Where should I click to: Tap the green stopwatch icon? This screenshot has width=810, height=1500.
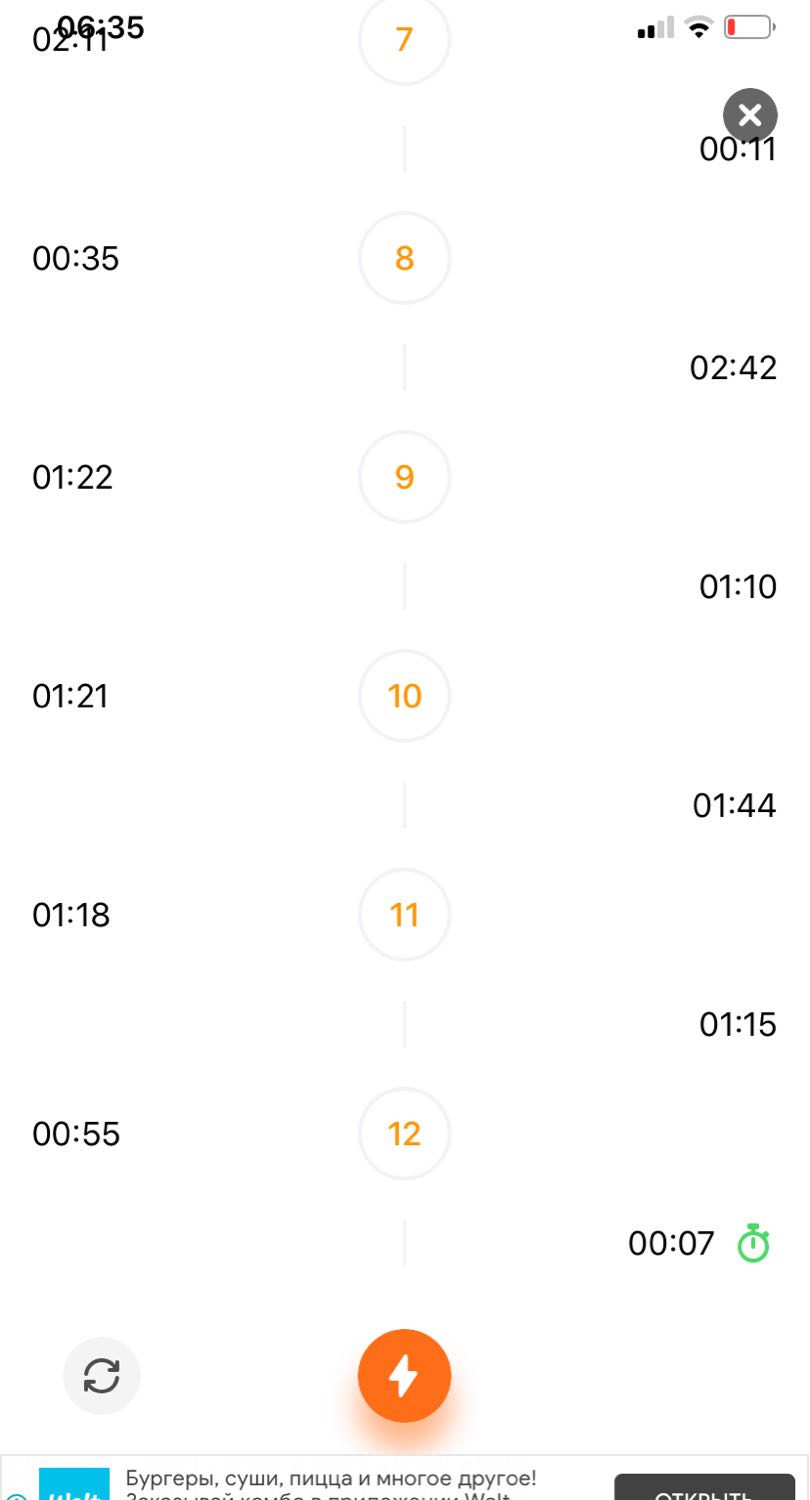[754, 1243]
